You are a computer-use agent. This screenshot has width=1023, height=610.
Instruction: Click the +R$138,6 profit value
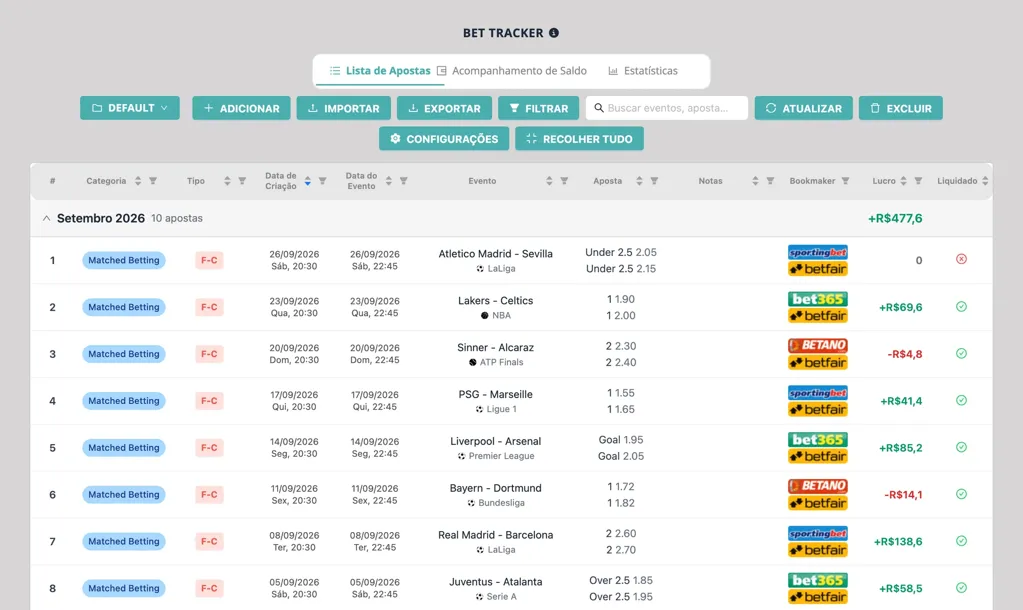click(898, 541)
